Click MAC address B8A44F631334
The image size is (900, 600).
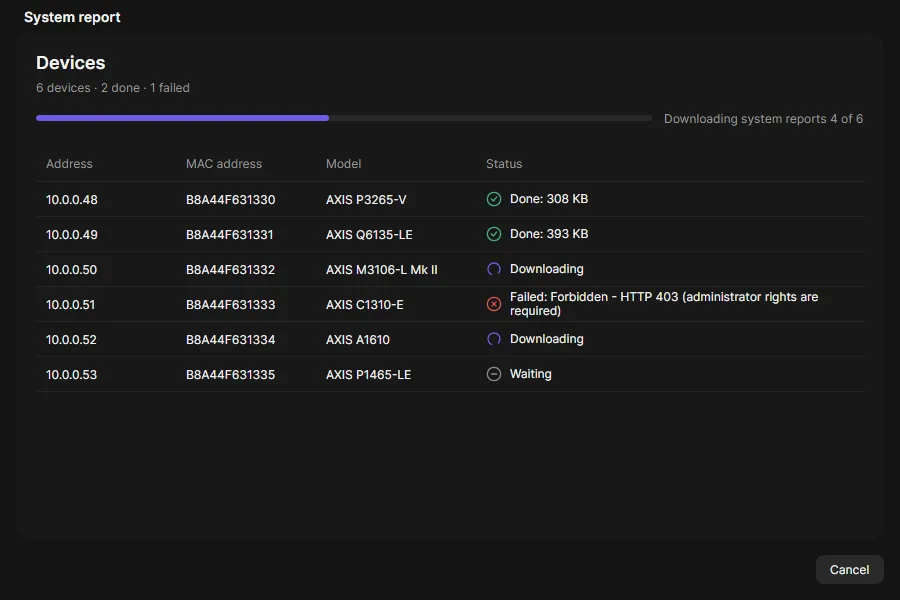click(231, 340)
